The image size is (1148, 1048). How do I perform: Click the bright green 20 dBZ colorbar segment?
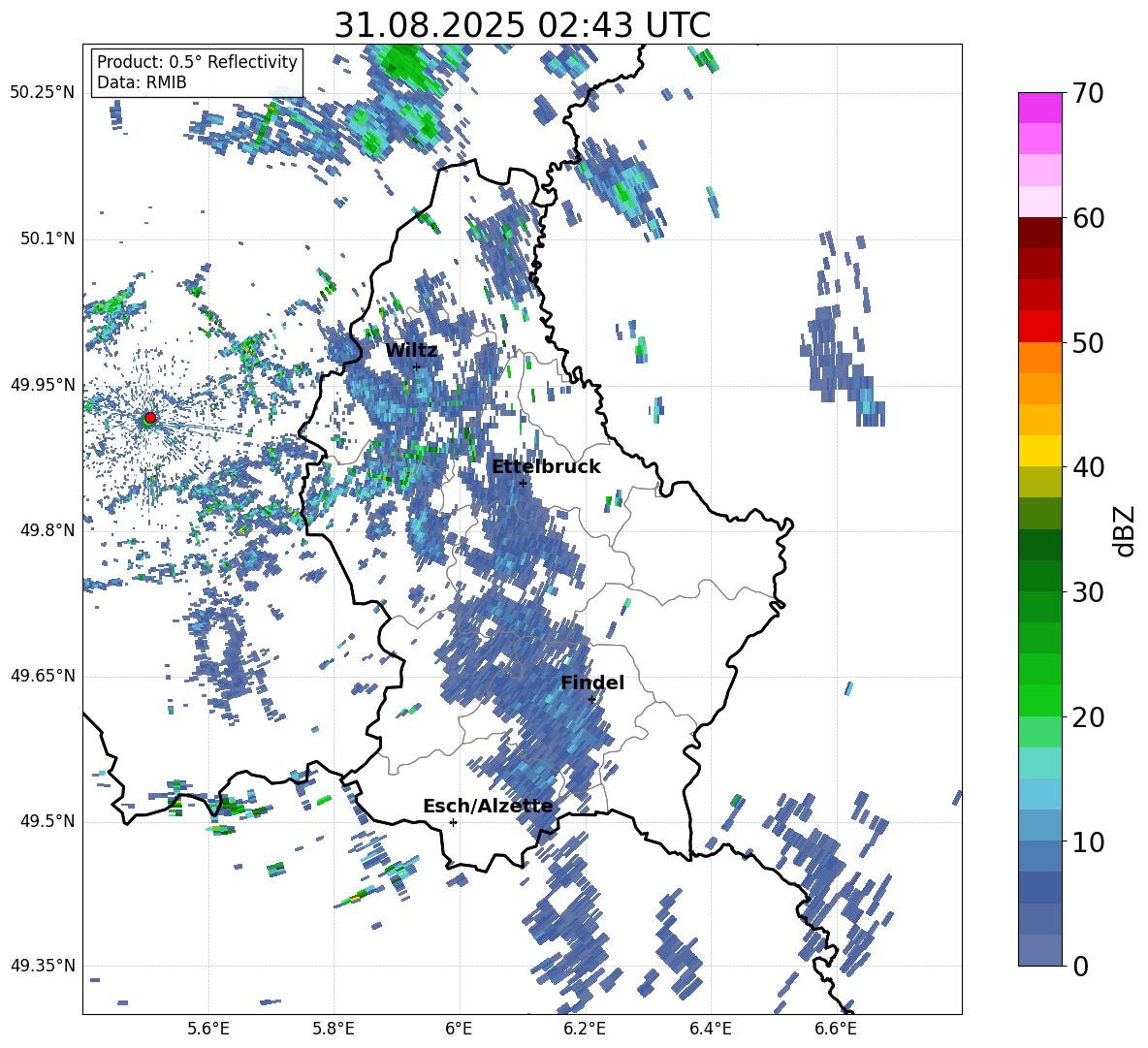tap(1039, 700)
